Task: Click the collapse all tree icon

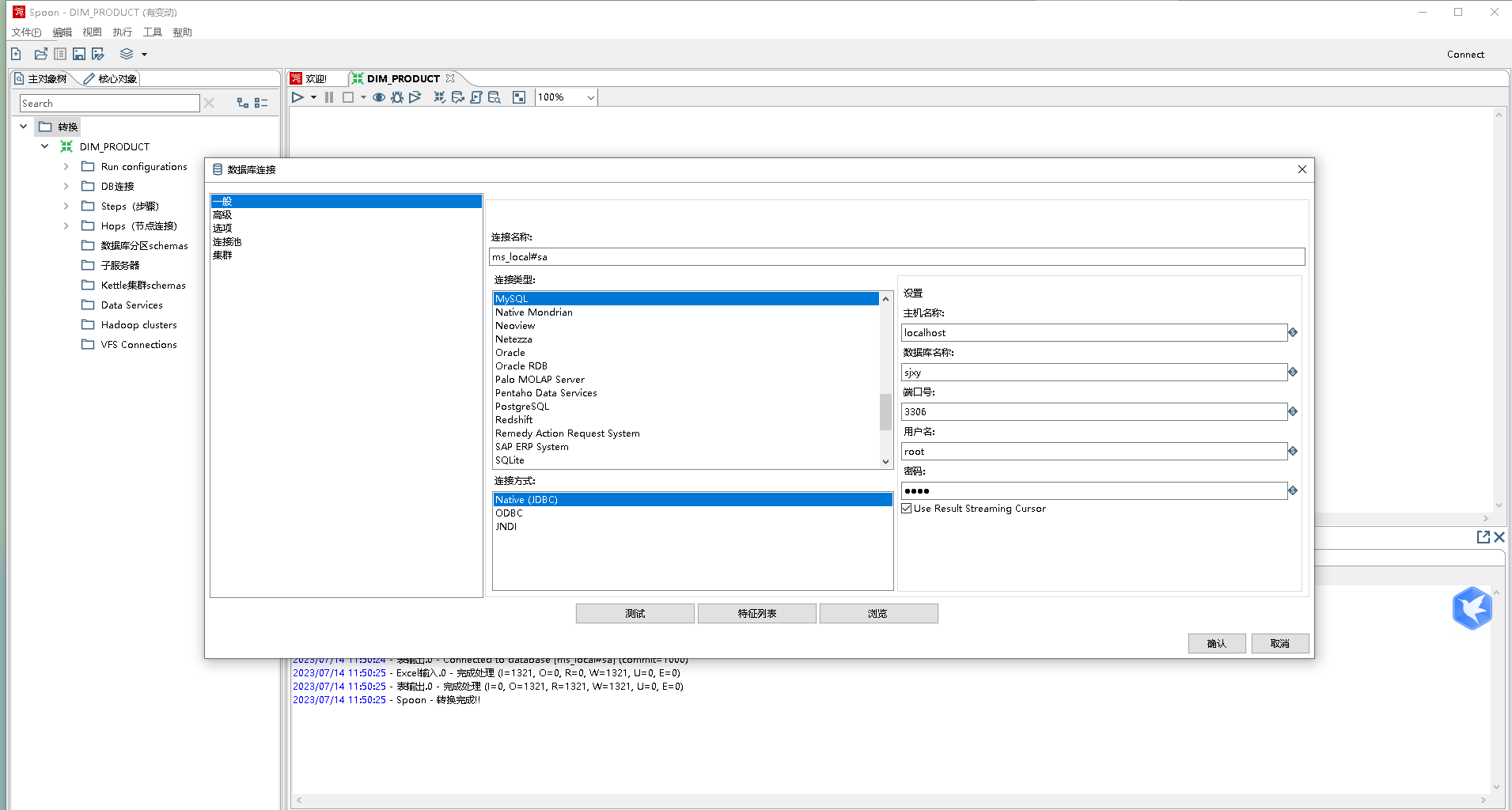Action: pos(261,103)
